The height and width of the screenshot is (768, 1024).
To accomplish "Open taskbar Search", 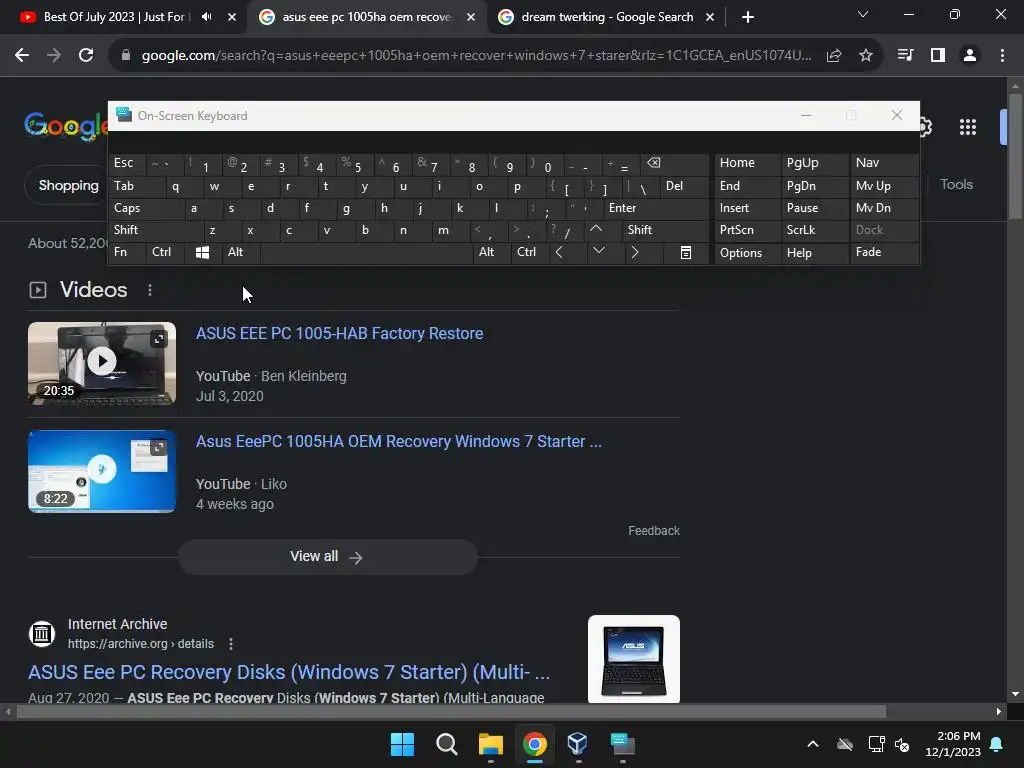I will 447,744.
